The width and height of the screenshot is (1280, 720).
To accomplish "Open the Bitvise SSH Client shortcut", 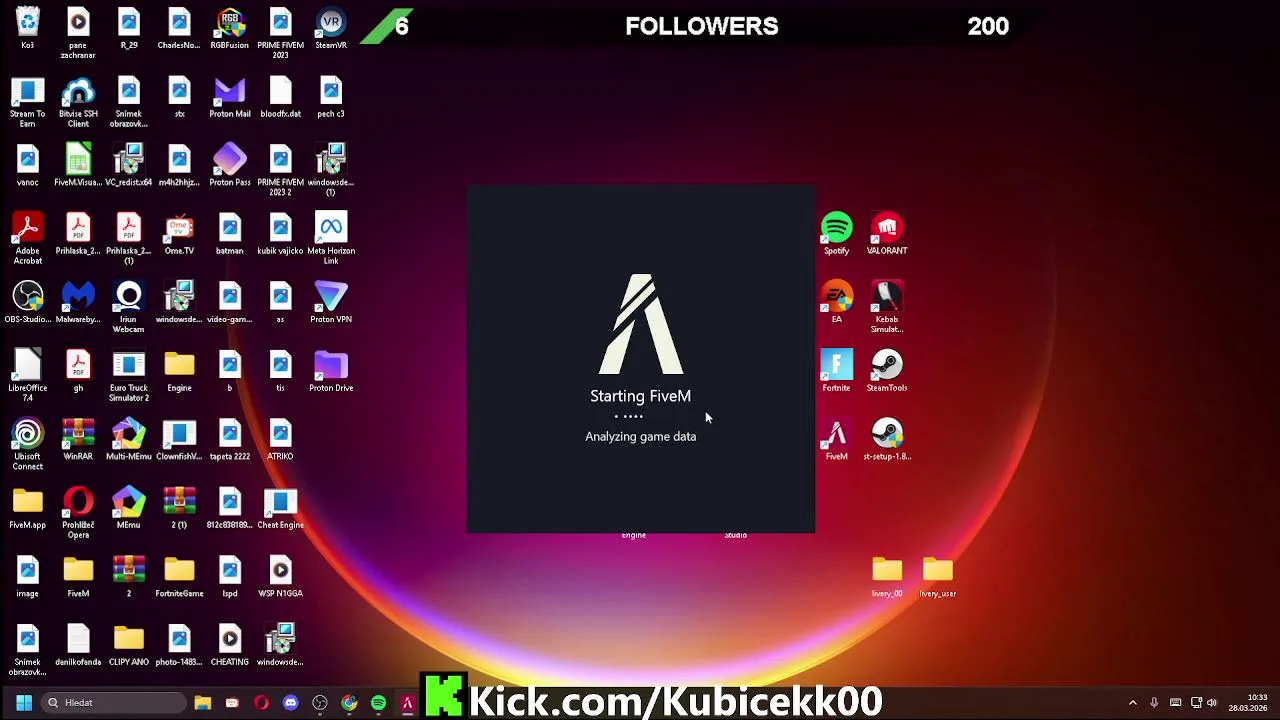I will (x=78, y=102).
